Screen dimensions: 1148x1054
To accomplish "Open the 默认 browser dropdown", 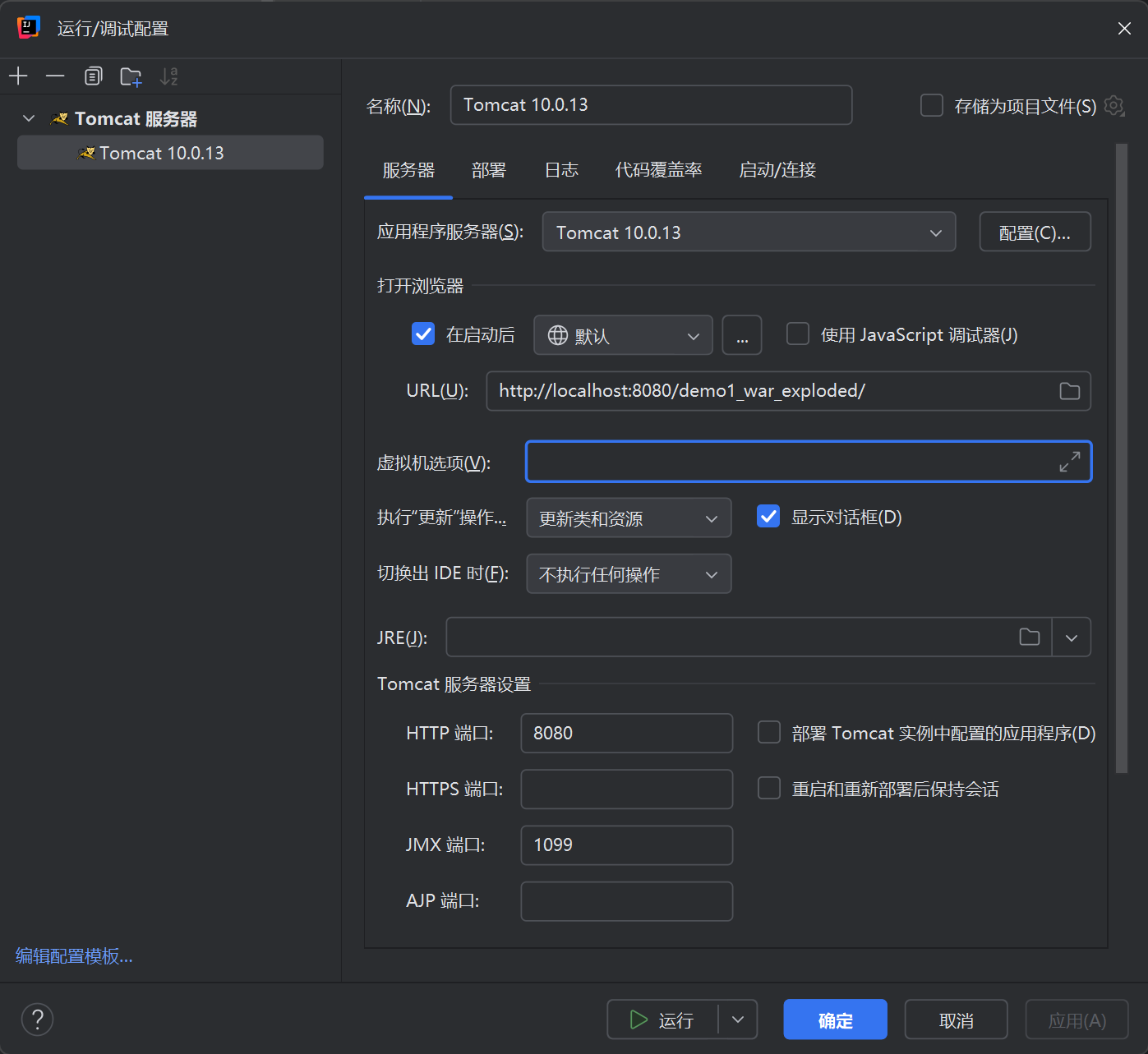I will (x=623, y=335).
